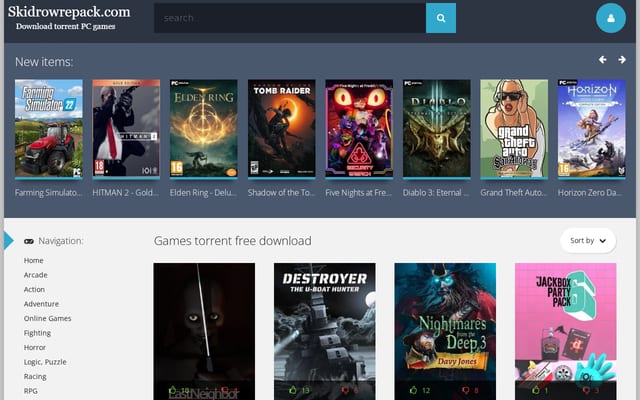Click the 'HITMAN 2 - Gold...' title text
This screenshot has width=640, height=400.
tap(126, 193)
